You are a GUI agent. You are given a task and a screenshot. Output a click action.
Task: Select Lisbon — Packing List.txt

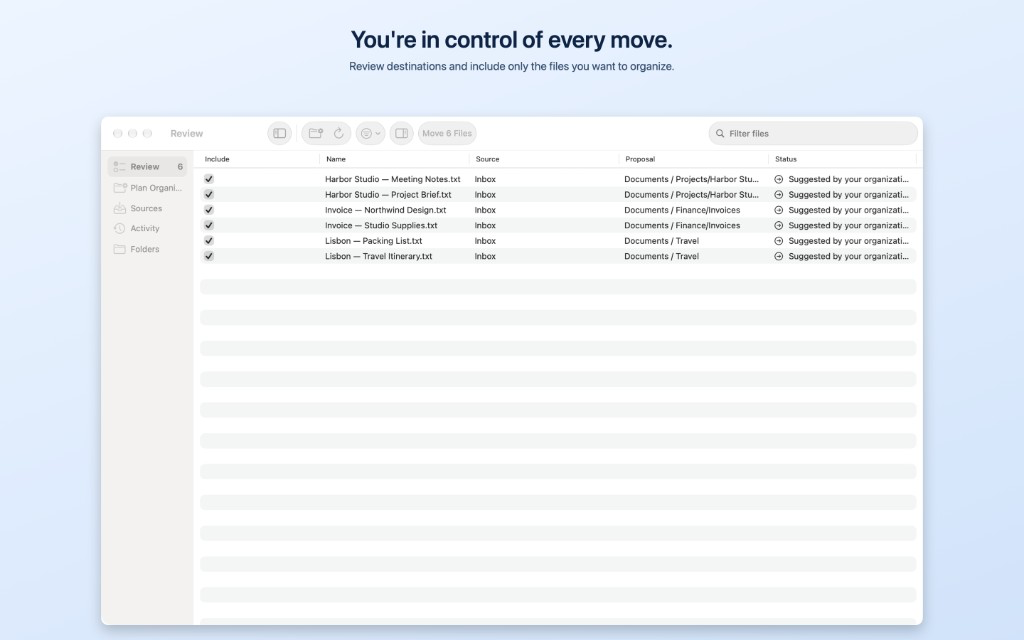click(374, 240)
